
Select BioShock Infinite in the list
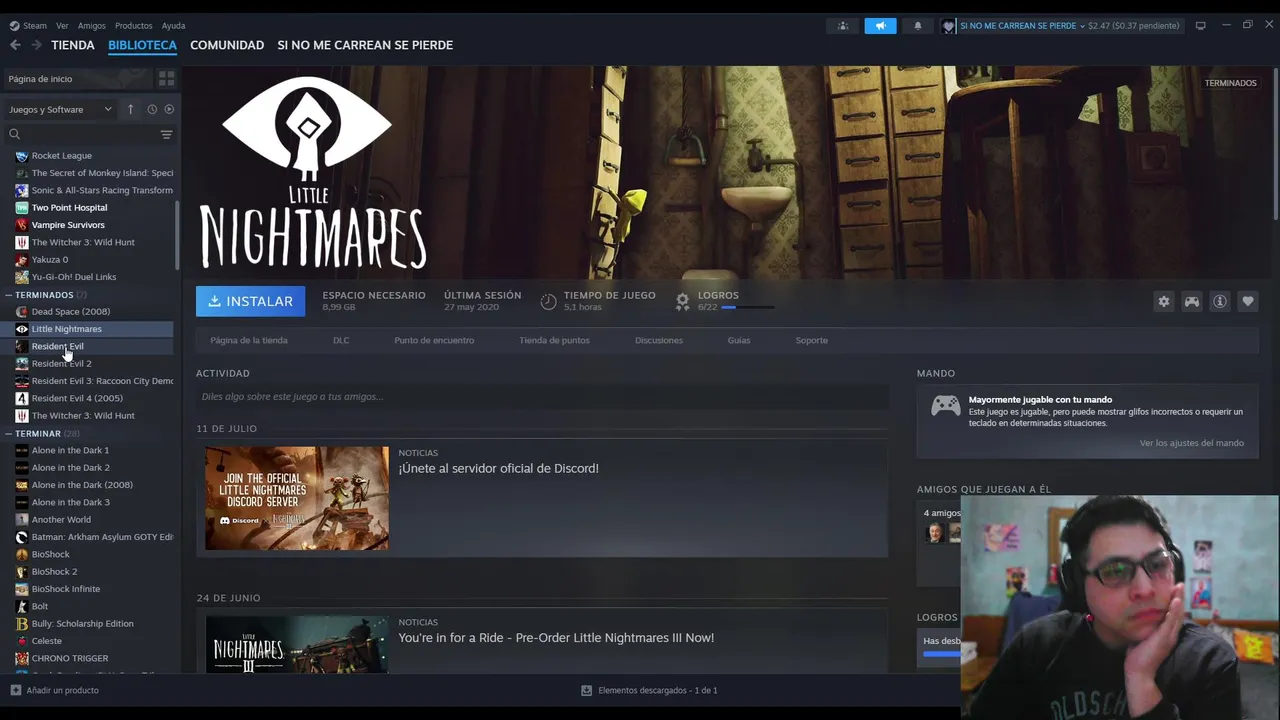coord(65,589)
